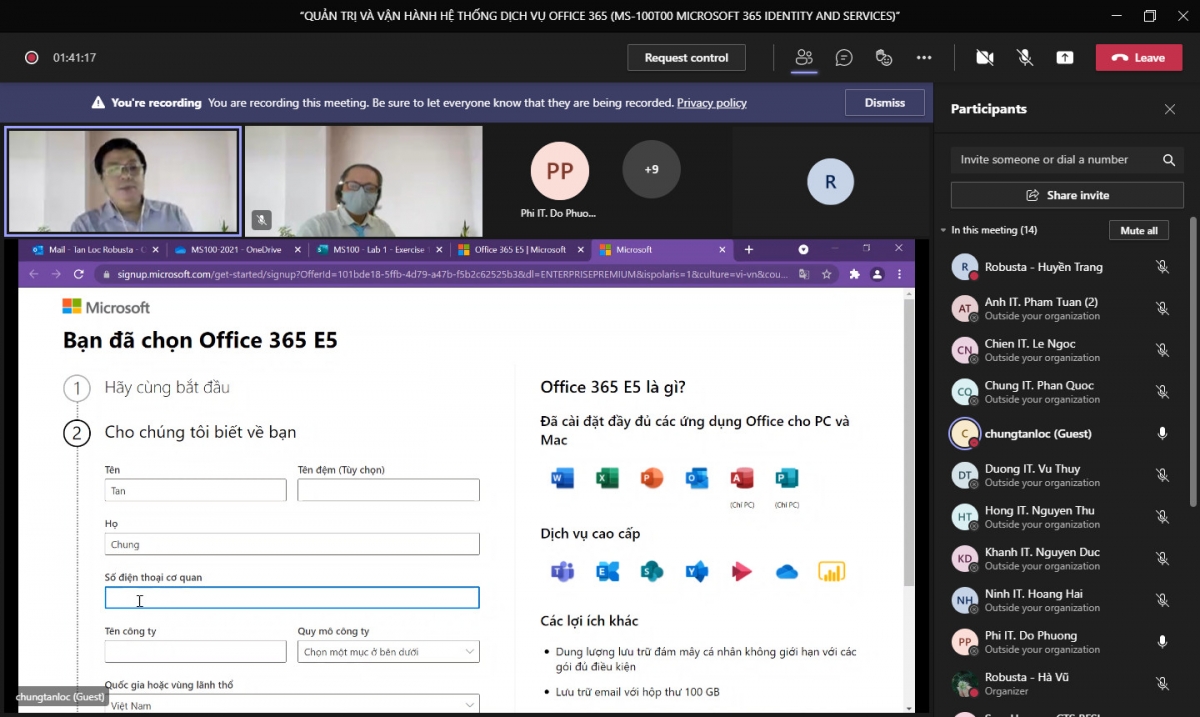Screen dimensions: 1200x717
Task: Click the browser Back arrow
Action: pyautogui.click(x=33, y=273)
